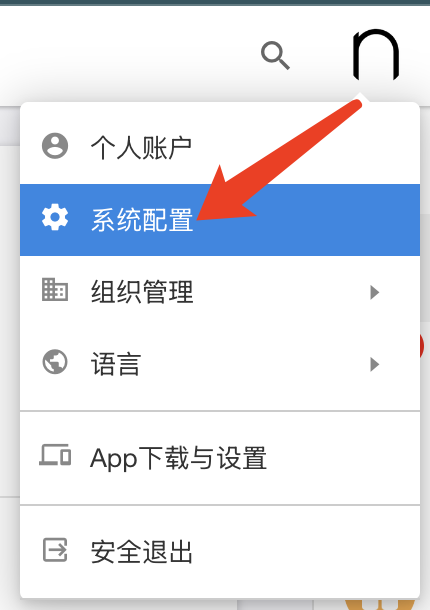Viewport: 430px width, 610px height.
Task: Select the white gear icon for 系统配置
Action: [x=55, y=217]
